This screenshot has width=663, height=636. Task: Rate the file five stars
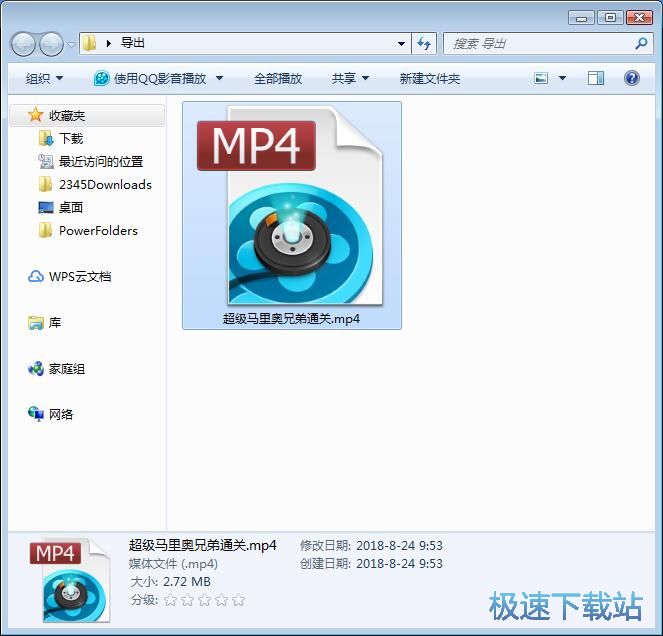point(238,600)
